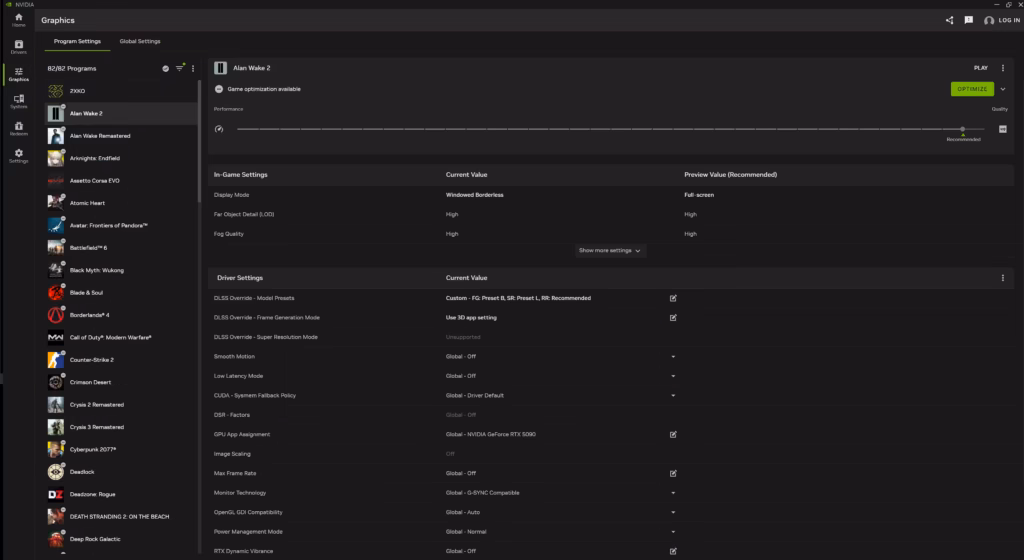The height and width of the screenshot is (560, 1024).
Task: Click the check-mark icon beside 82/82 Programs
Action: [x=165, y=69]
